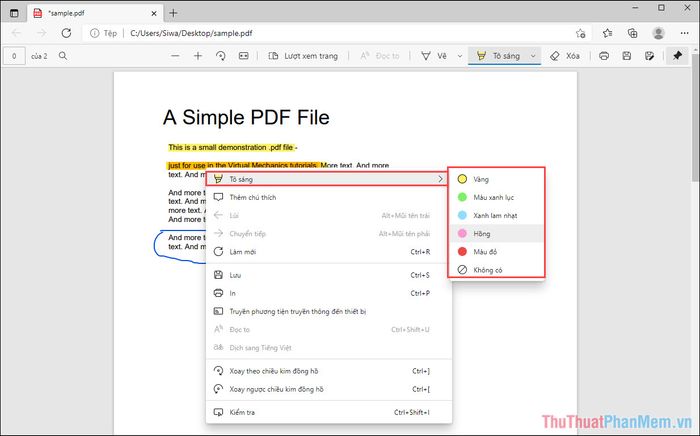Select In (print) in the context menu
This screenshot has width=700, height=436.
tap(329, 293)
